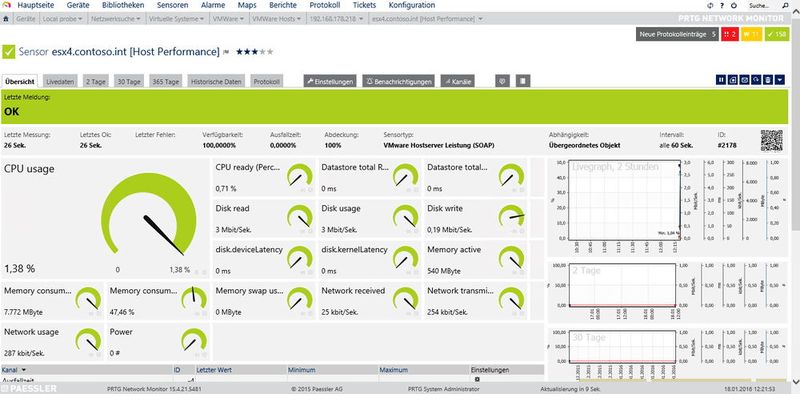Open the Tickets menu
Screen dimensions: 800x394
click(364, 6)
